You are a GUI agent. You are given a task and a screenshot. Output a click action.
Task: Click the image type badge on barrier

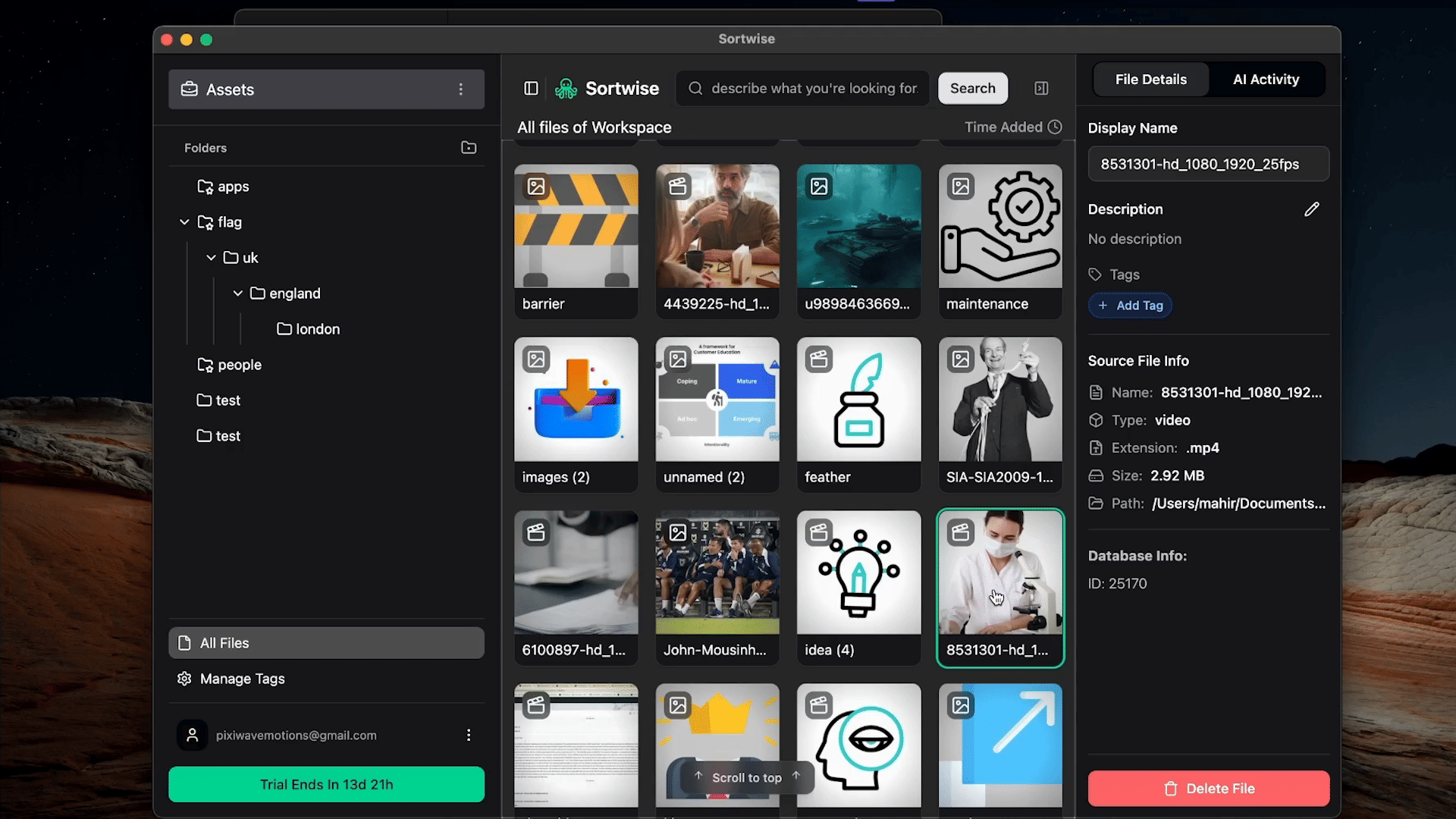(x=536, y=187)
